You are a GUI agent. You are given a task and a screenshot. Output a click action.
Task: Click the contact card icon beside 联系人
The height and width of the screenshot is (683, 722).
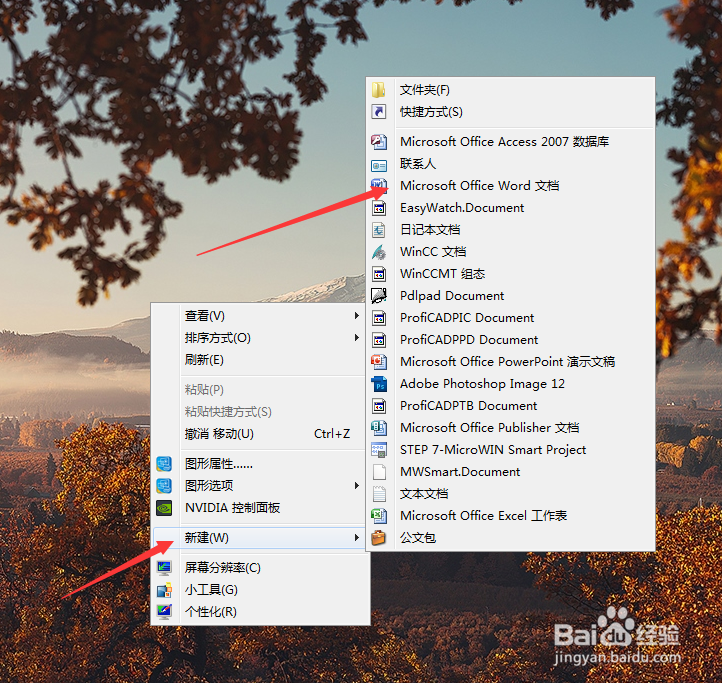378,164
